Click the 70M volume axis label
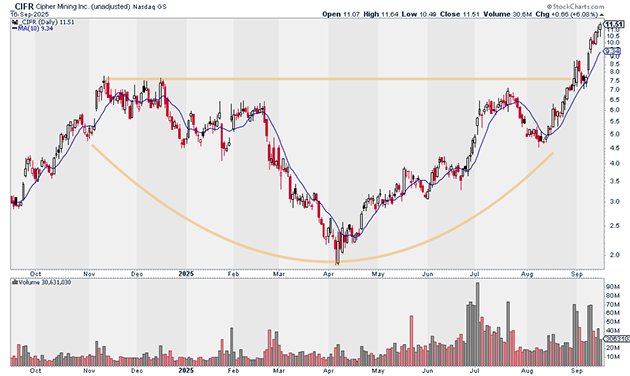630x376 pixels. (612, 304)
